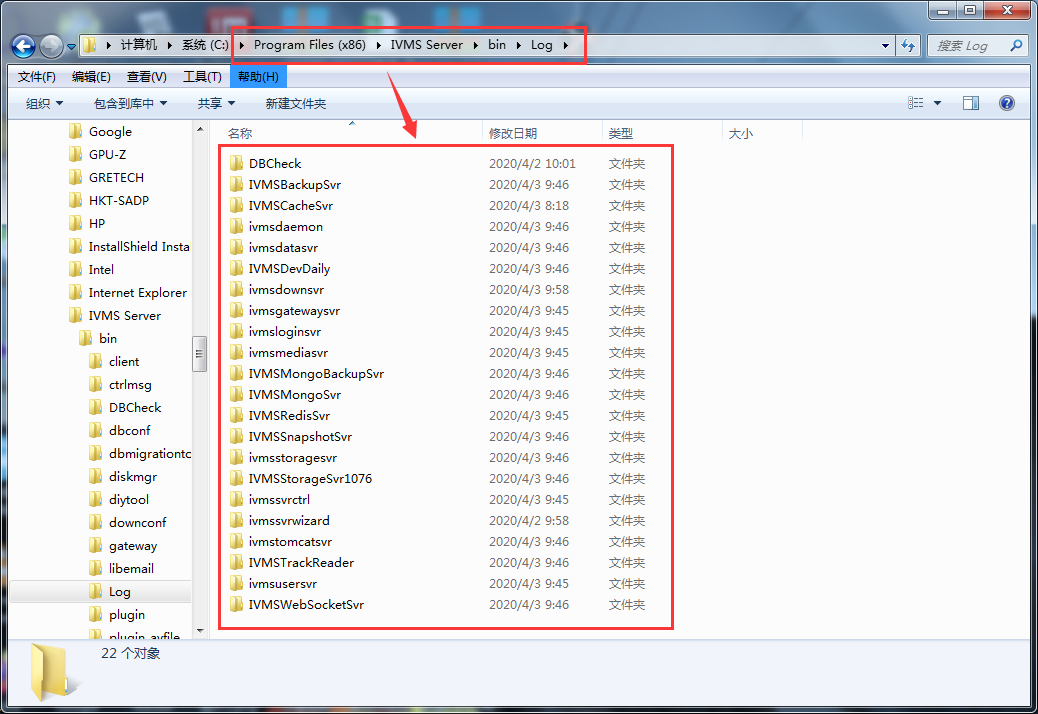The height and width of the screenshot is (714, 1038).
Task: Click the change view icon
Action: pyautogui.click(x=916, y=103)
